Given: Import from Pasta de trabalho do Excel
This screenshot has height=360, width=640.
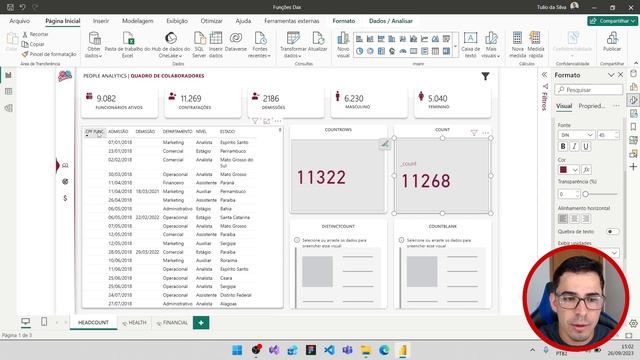Looking at the screenshot, I should (x=128, y=44).
